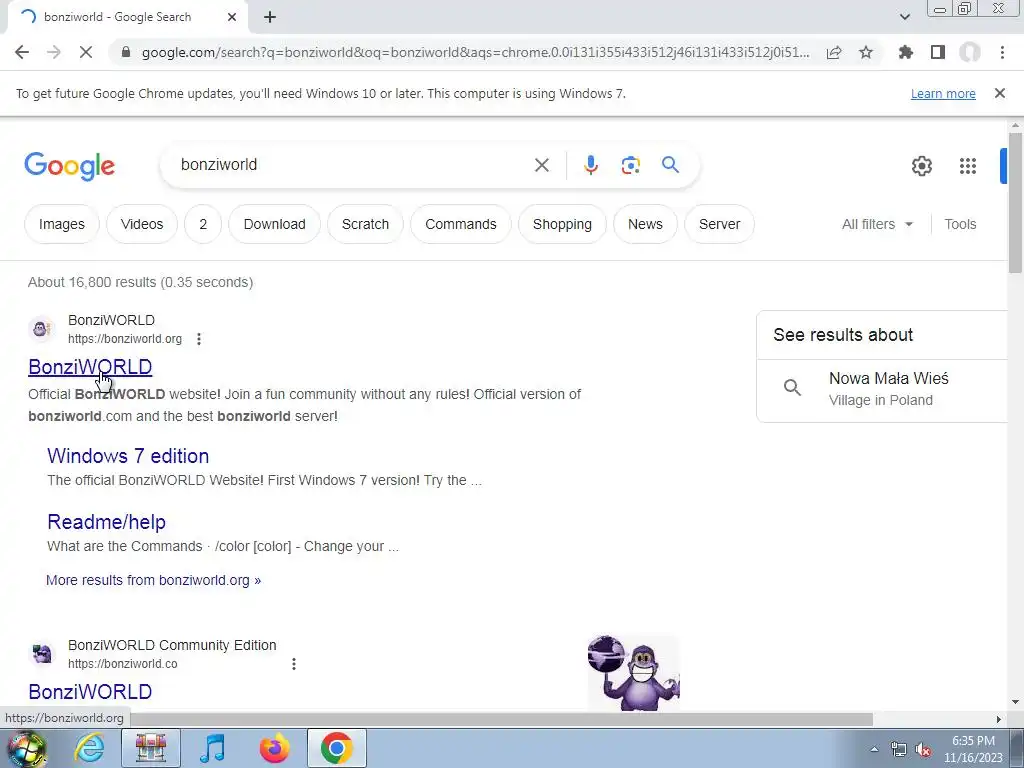Open options for BonziWORLD Community Edition result
The width and height of the screenshot is (1024, 768).
coord(294,664)
